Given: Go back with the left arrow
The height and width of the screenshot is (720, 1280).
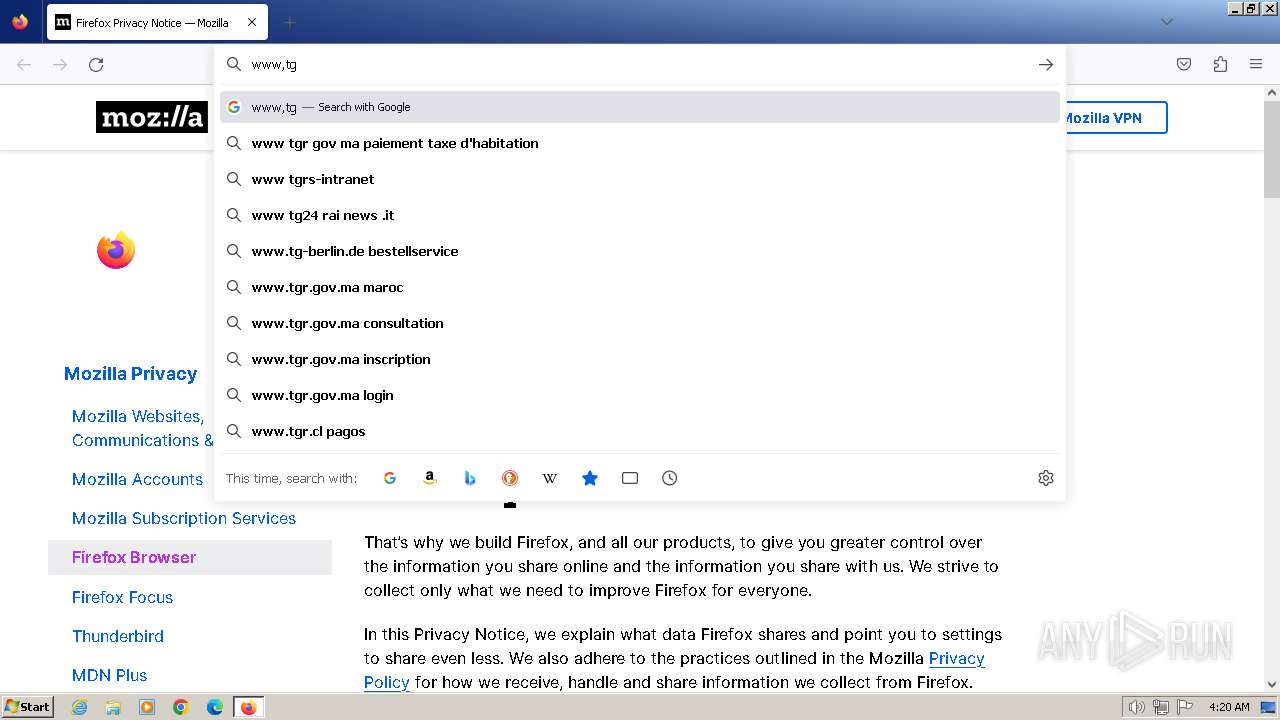Looking at the screenshot, I should 24,65.
